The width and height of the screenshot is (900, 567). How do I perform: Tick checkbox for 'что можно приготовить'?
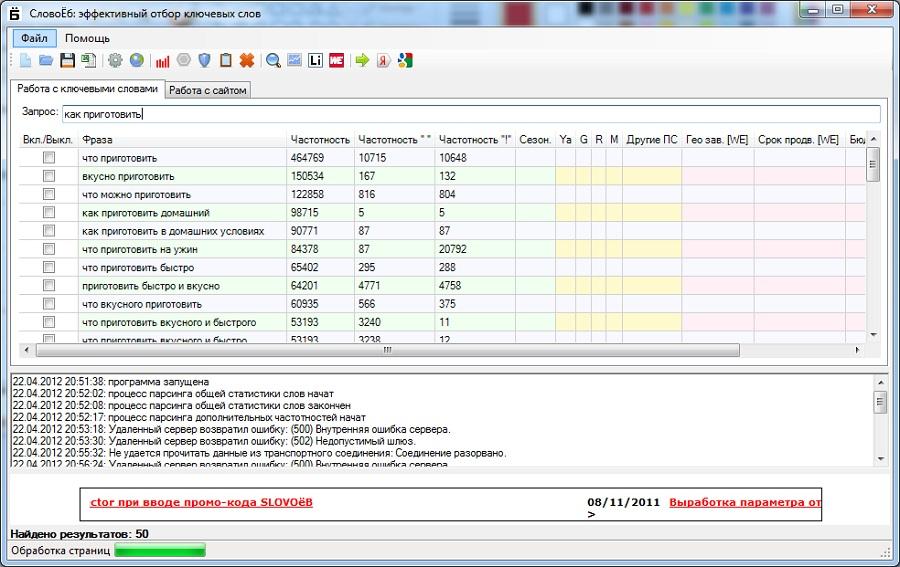[x=49, y=194]
